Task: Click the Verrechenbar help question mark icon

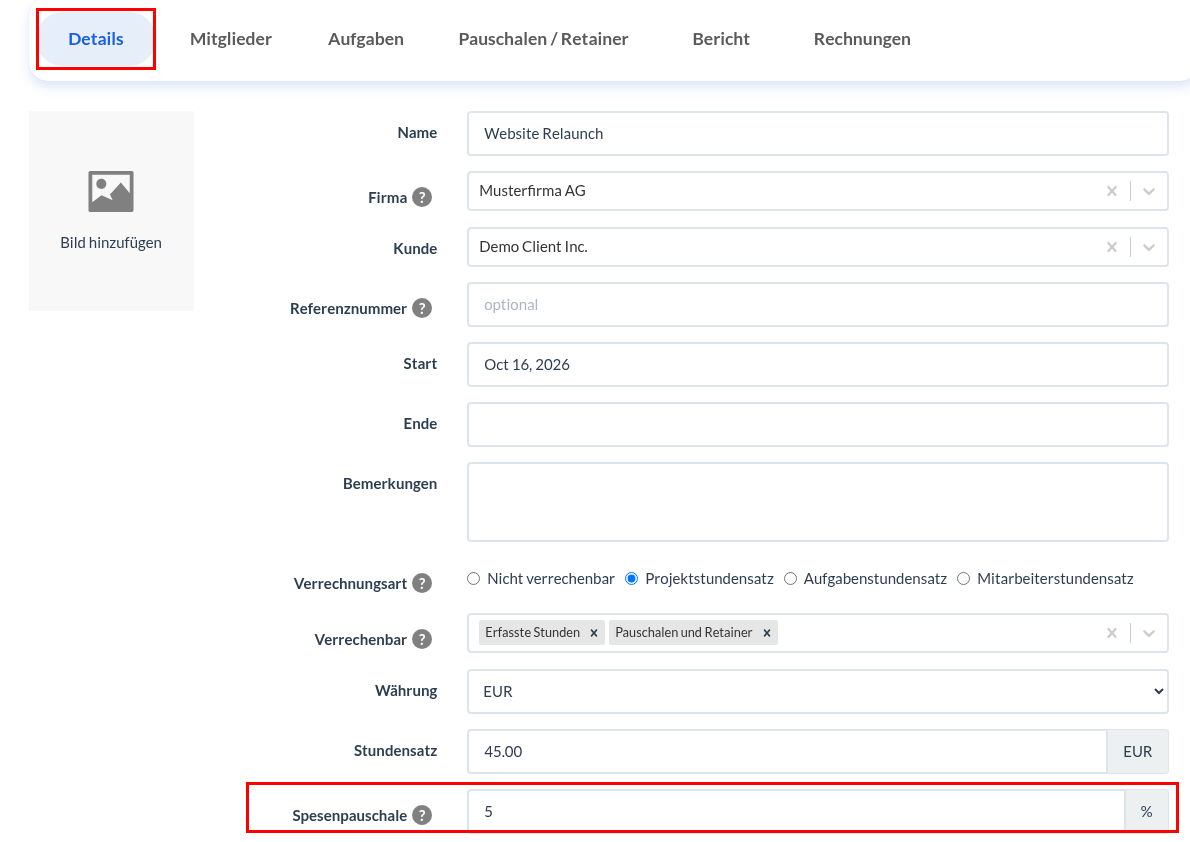Action: (x=422, y=639)
